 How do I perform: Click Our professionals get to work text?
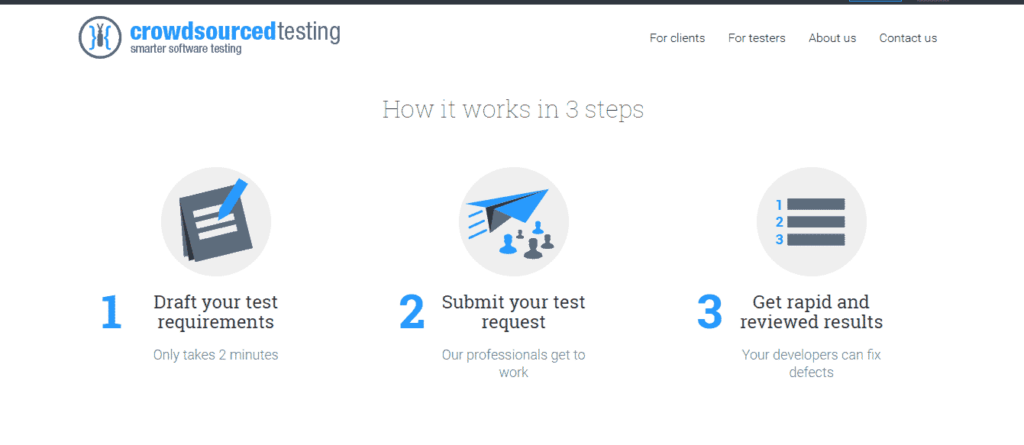point(513,364)
